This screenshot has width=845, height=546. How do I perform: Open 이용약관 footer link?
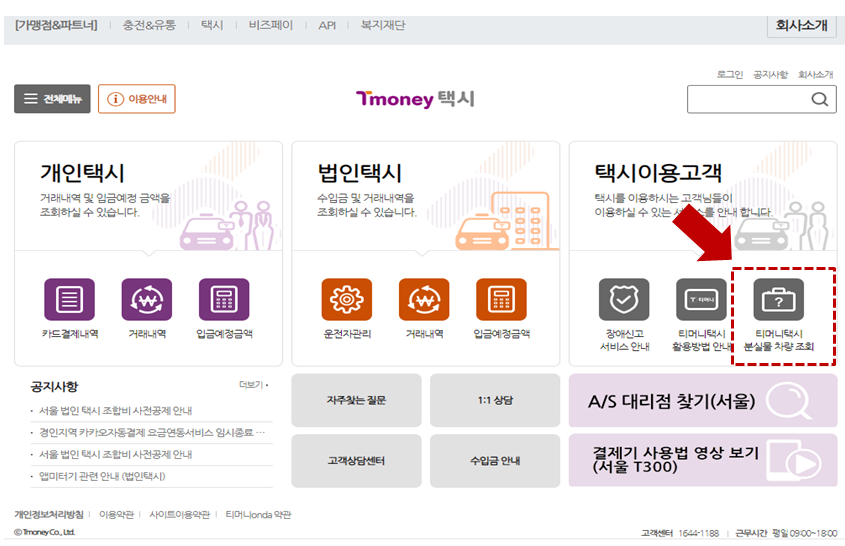click(116, 515)
